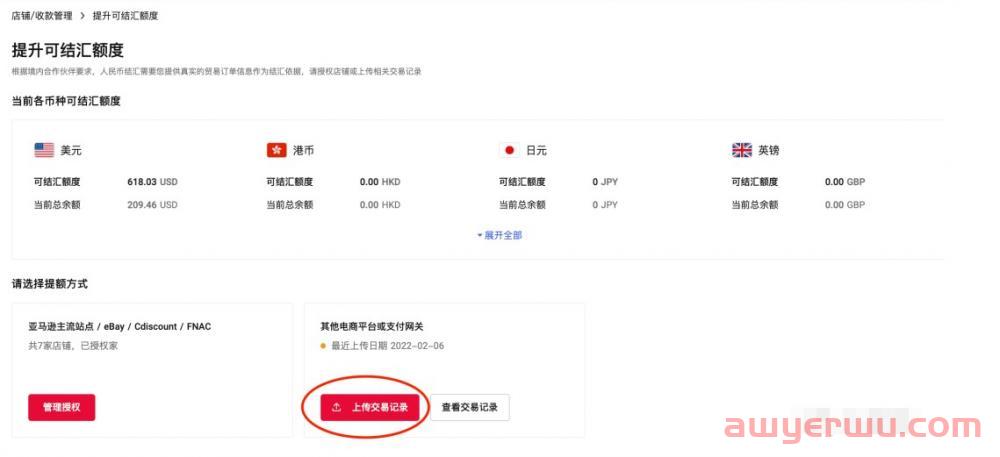Click the UK flag icon beside 英镑
The image size is (1000, 457).
pos(742,150)
